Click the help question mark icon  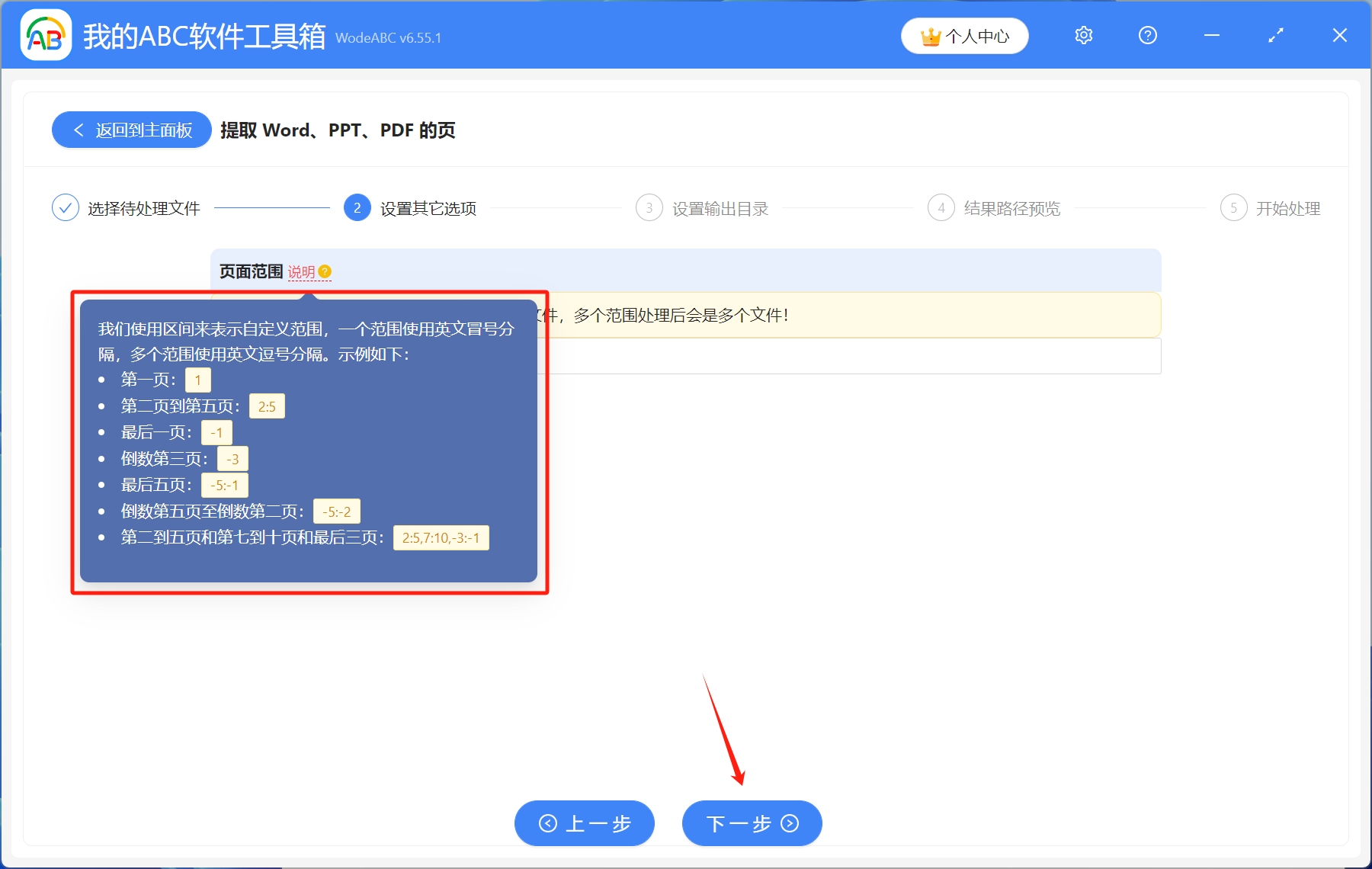coord(1147,35)
